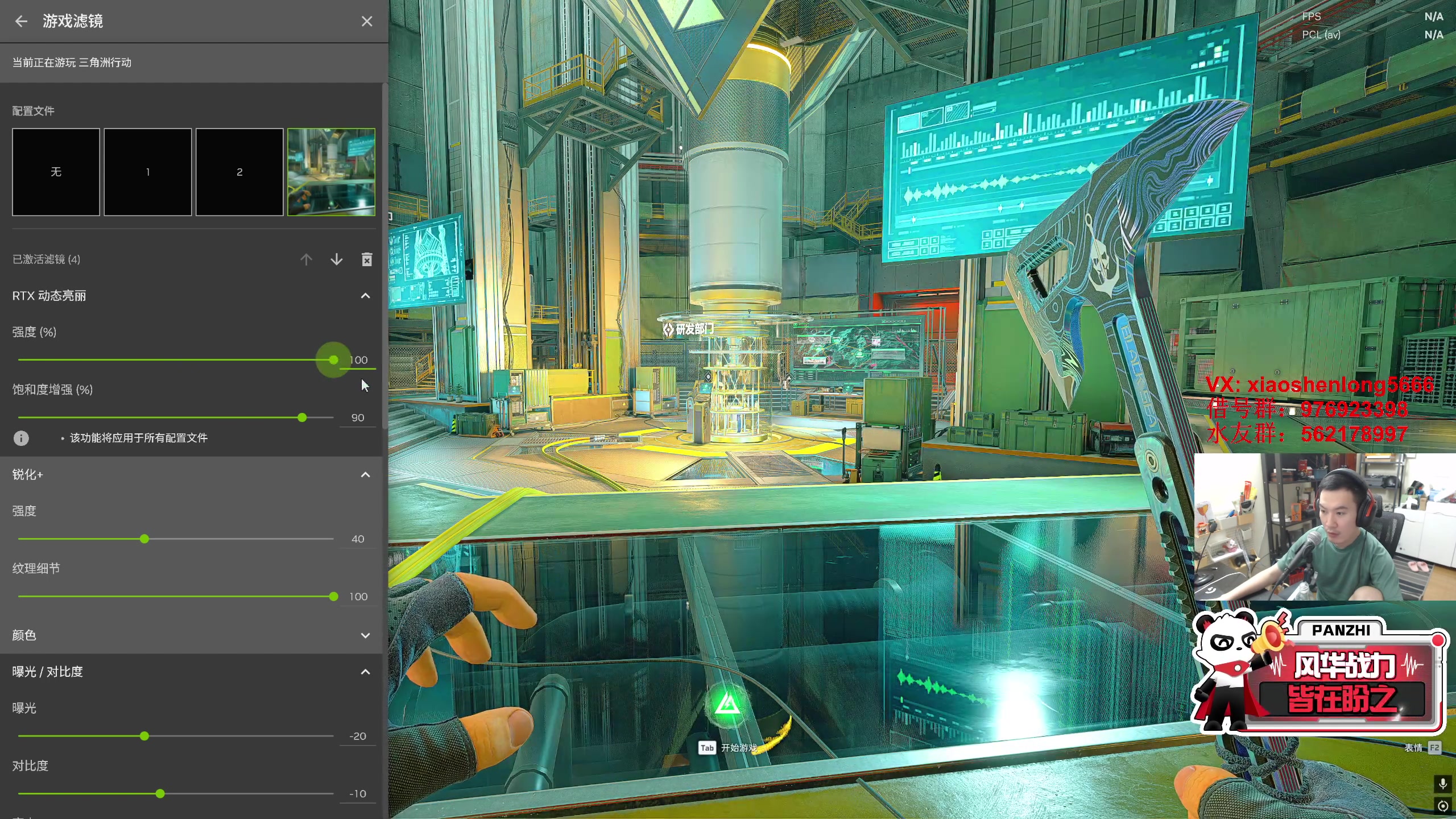Image resolution: width=1456 pixels, height=819 pixels.
Task: Edit 饱和度增强 value field showing 90
Action: tap(358, 417)
